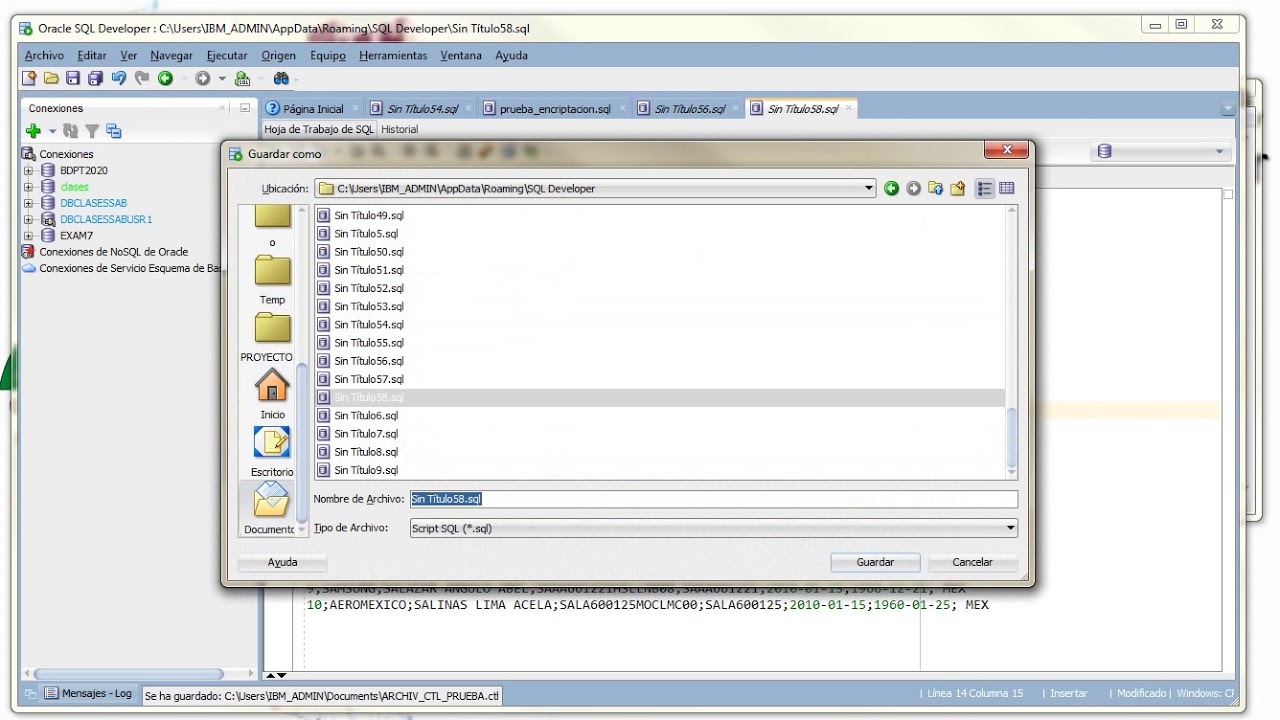This screenshot has height=720, width=1280.
Task: Select file Sin Título9.sql in list
Action: [x=366, y=470]
